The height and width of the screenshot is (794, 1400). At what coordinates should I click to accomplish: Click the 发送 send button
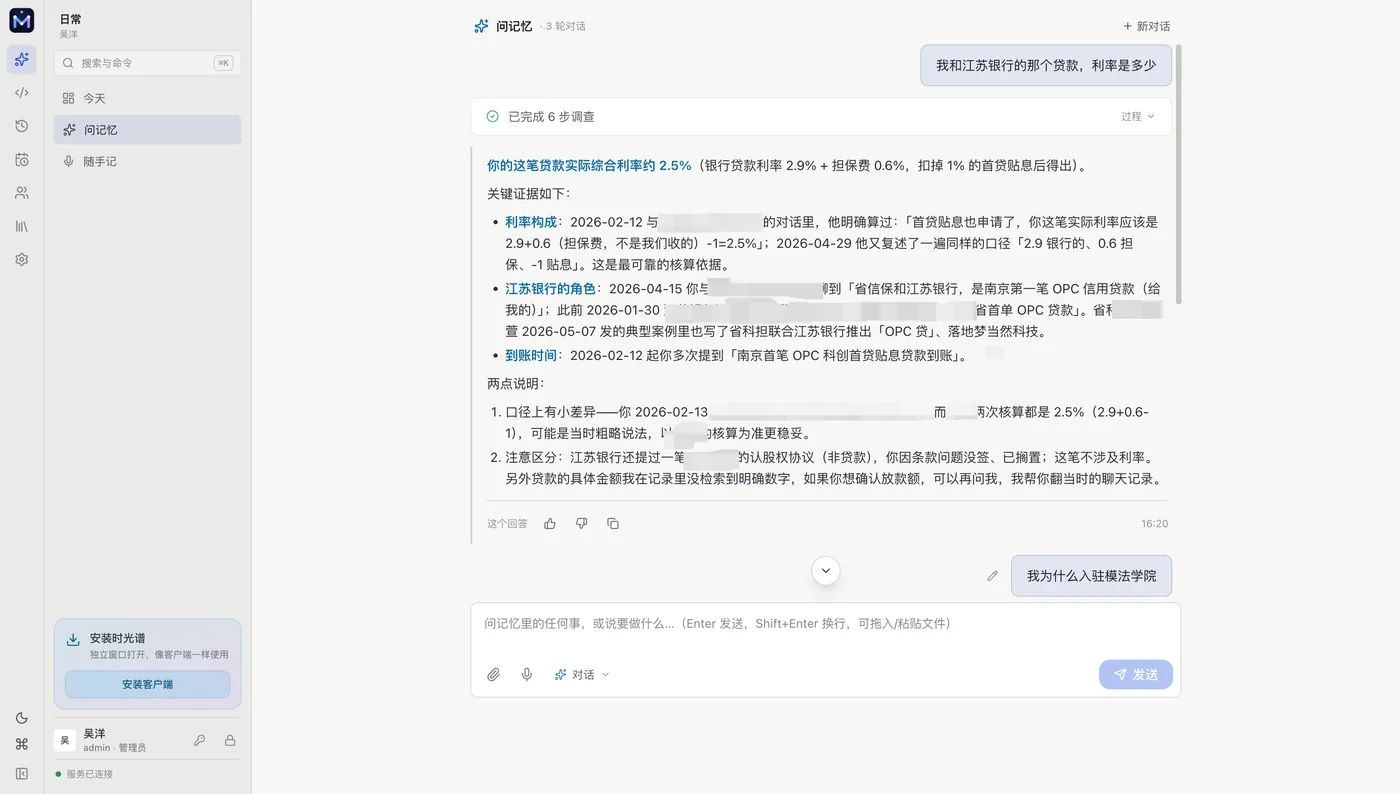tap(1136, 675)
